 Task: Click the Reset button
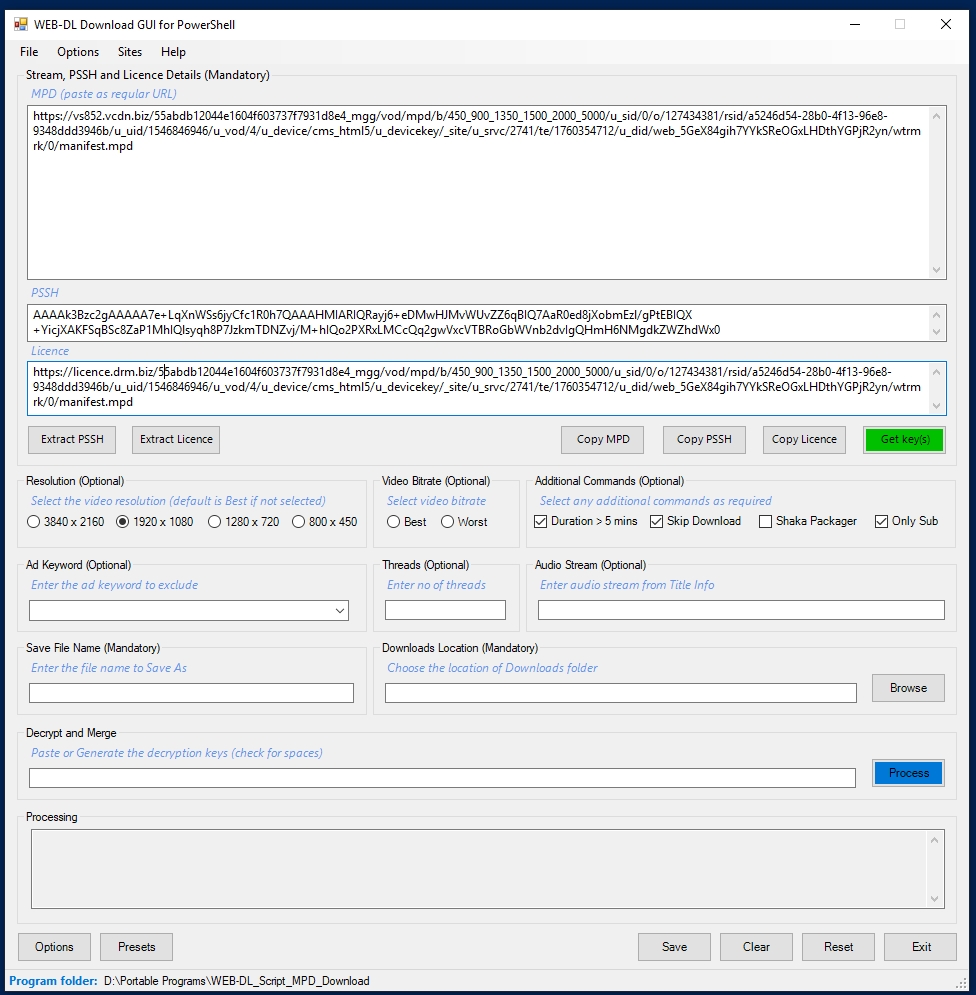838,947
